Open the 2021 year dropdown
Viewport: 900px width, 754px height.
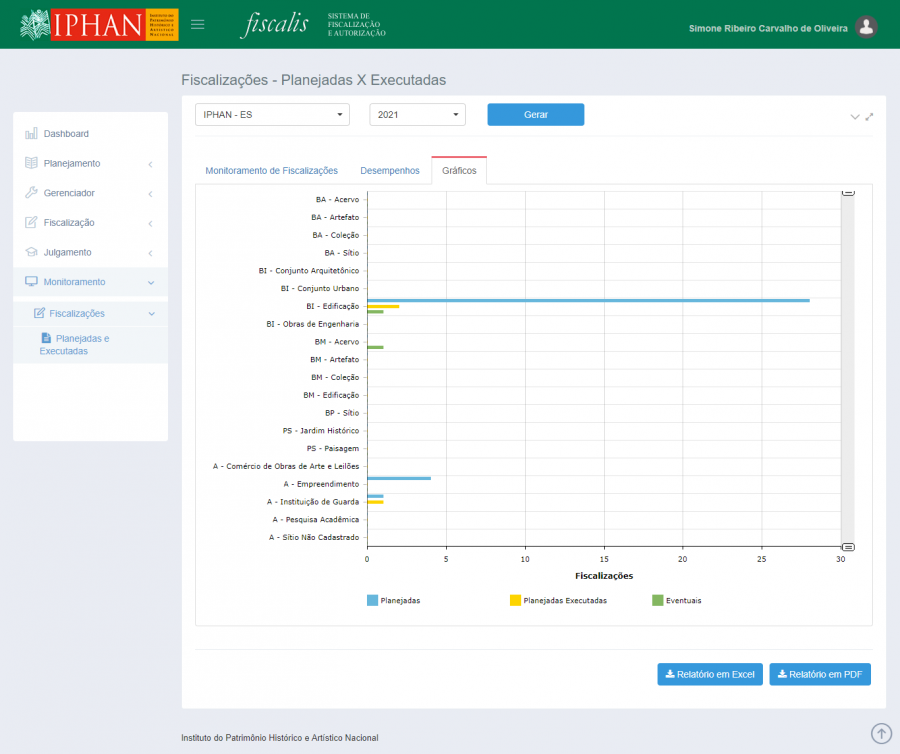point(417,115)
